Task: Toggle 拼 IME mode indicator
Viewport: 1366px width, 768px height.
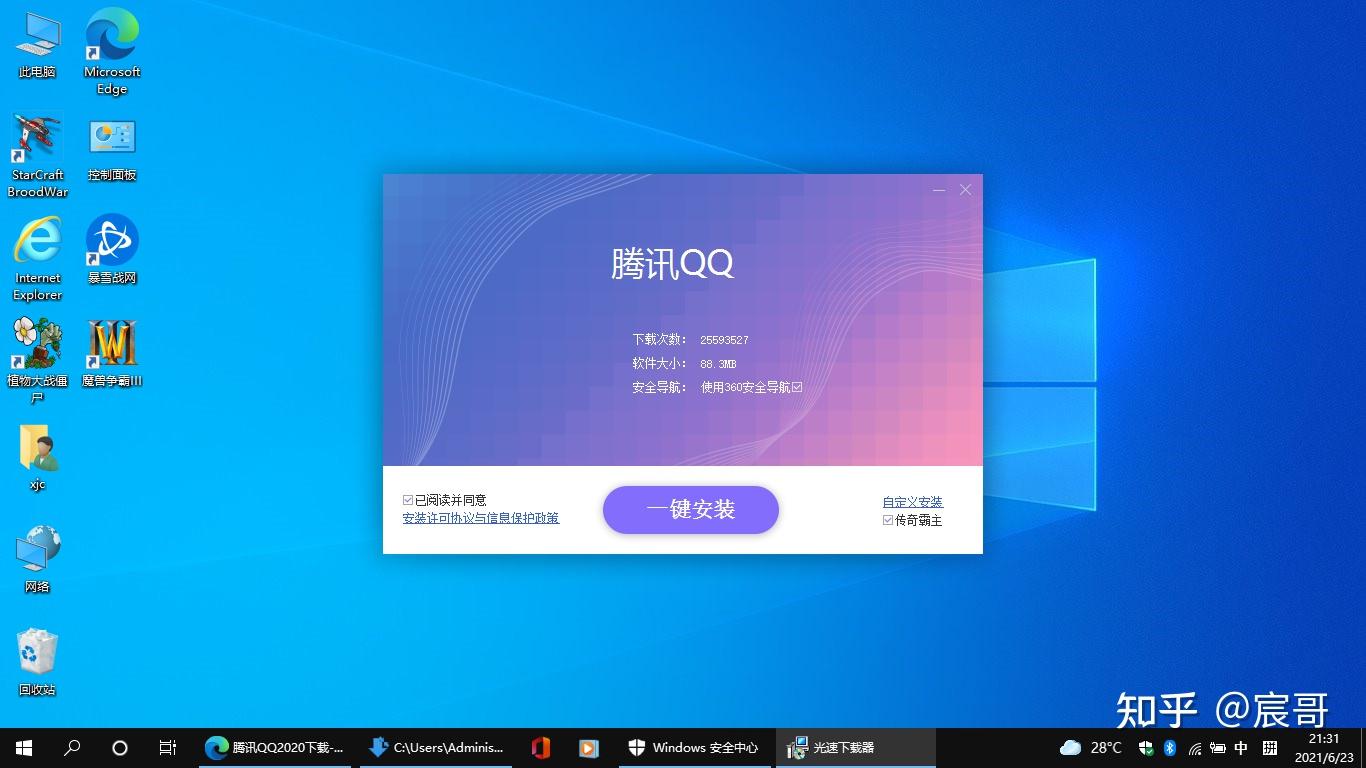Action: 1270,748
